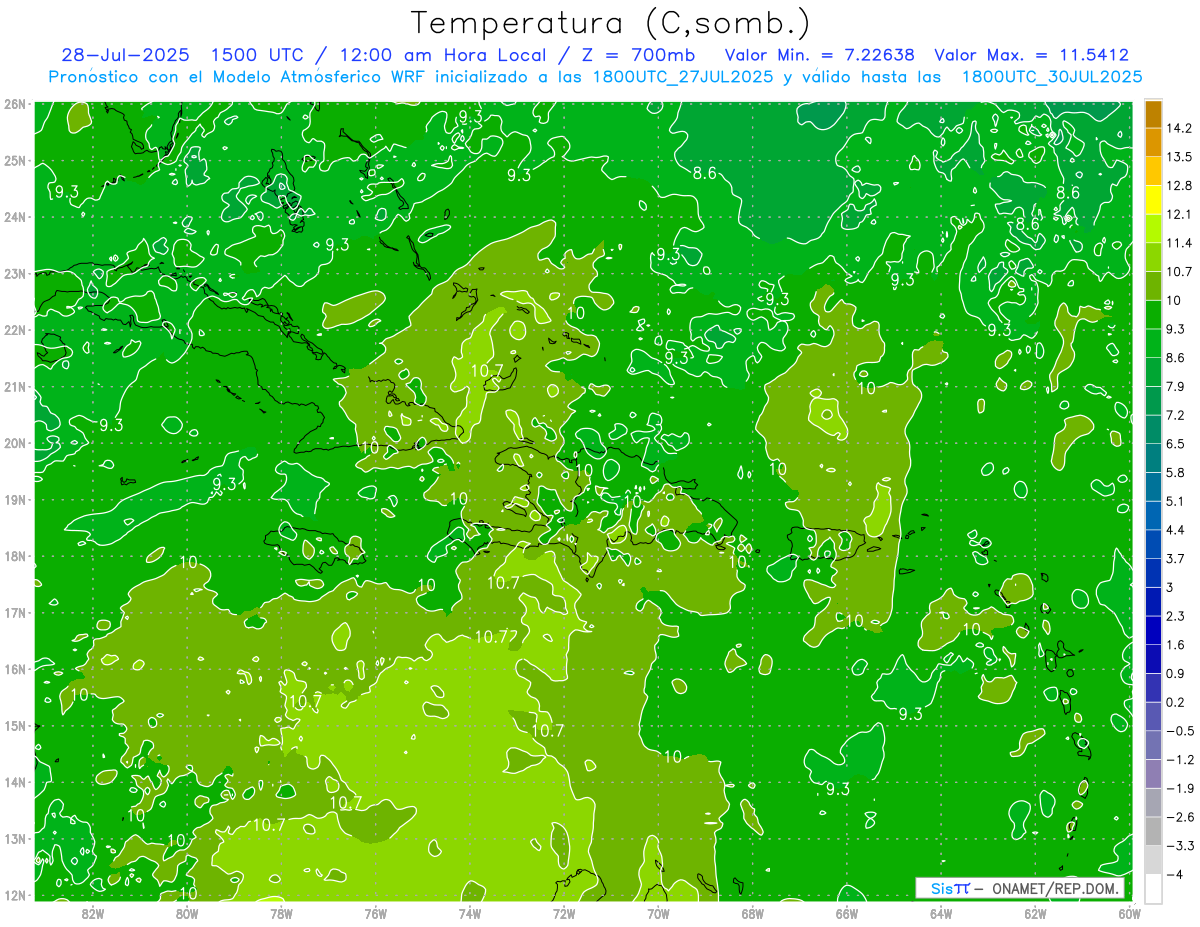This screenshot has height=927, width=1200.
Task: Click the 66W longitude axis label
Action: (847, 913)
